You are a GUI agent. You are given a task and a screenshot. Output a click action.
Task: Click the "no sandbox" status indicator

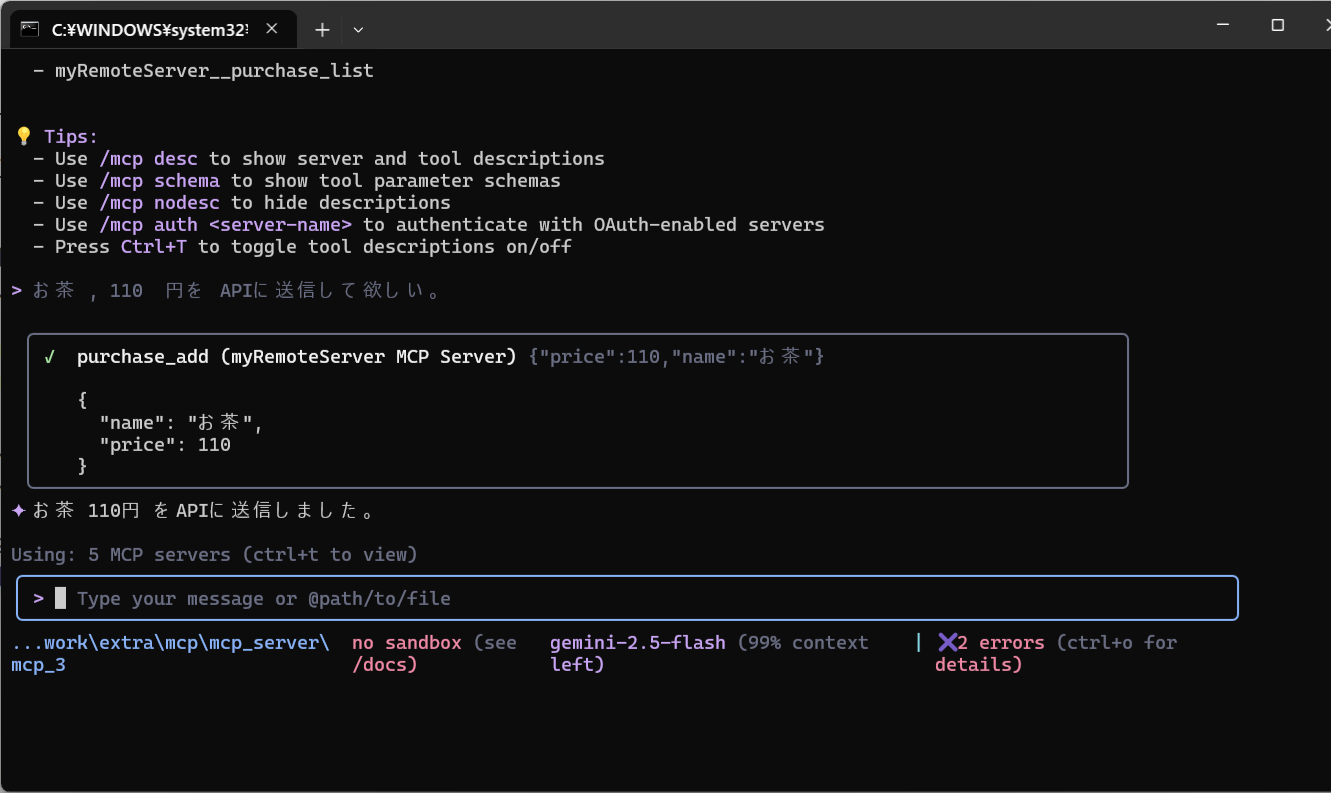click(x=407, y=642)
